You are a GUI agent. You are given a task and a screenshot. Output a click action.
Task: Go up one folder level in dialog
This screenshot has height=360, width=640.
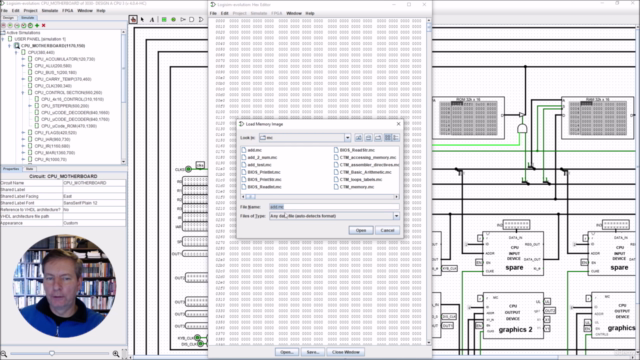tap(358, 138)
